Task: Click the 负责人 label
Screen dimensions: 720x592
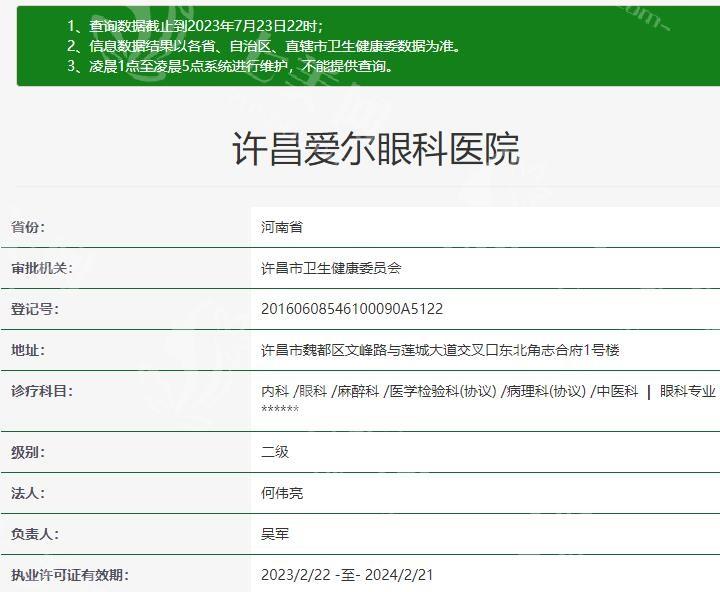Action: click(35, 534)
